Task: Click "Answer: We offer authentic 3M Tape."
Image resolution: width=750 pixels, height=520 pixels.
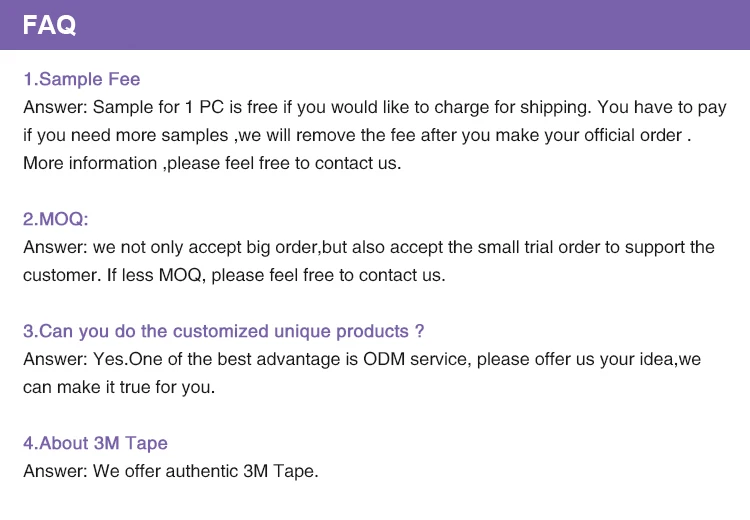Action: point(171,471)
